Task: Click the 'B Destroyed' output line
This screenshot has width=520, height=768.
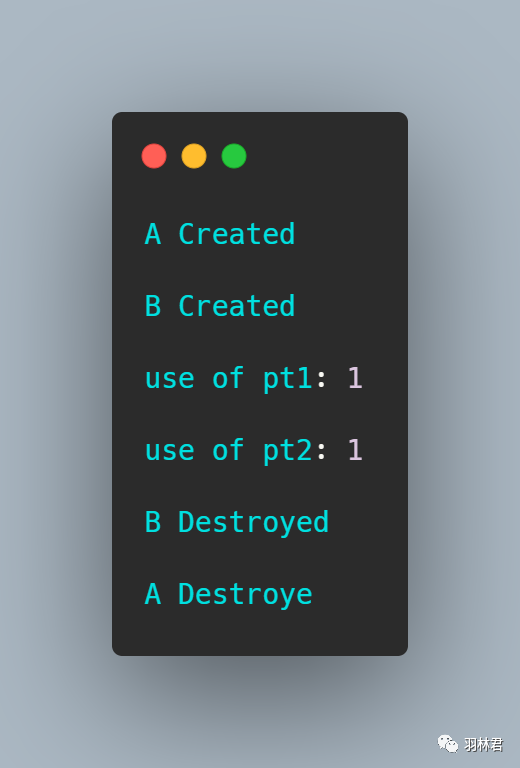Action: [x=237, y=523]
